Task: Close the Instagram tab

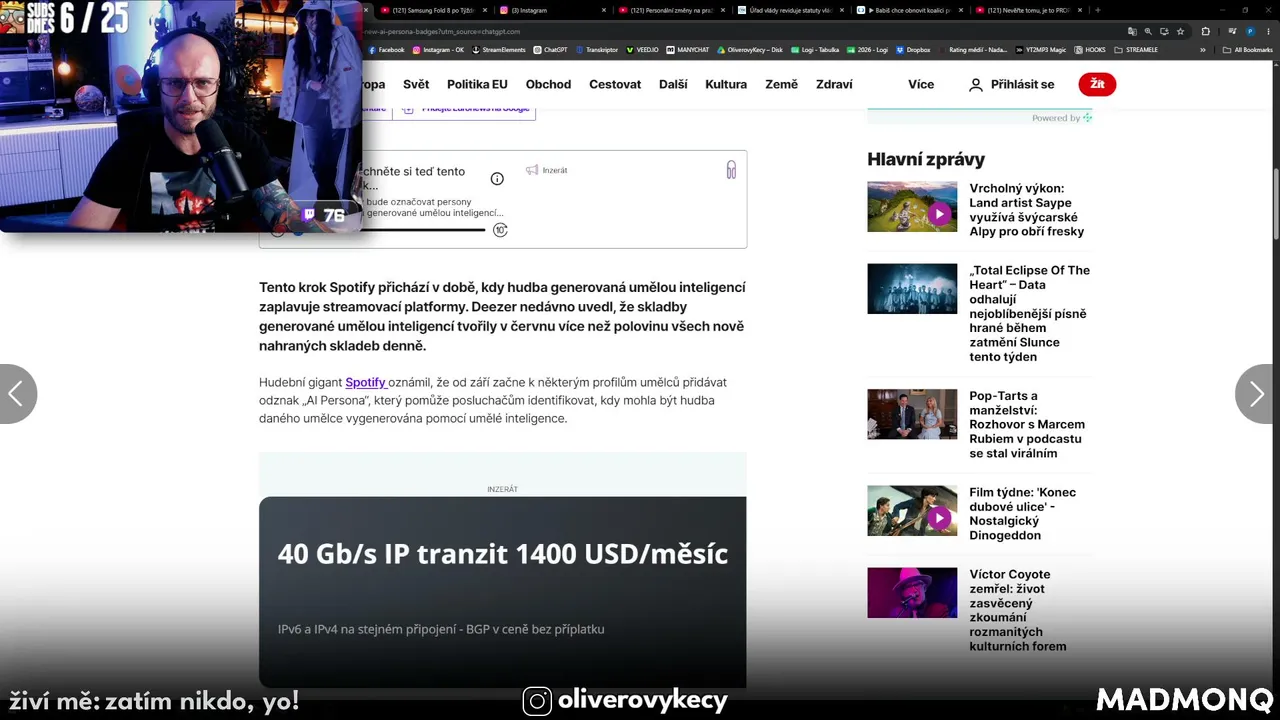Action: [603, 10]
